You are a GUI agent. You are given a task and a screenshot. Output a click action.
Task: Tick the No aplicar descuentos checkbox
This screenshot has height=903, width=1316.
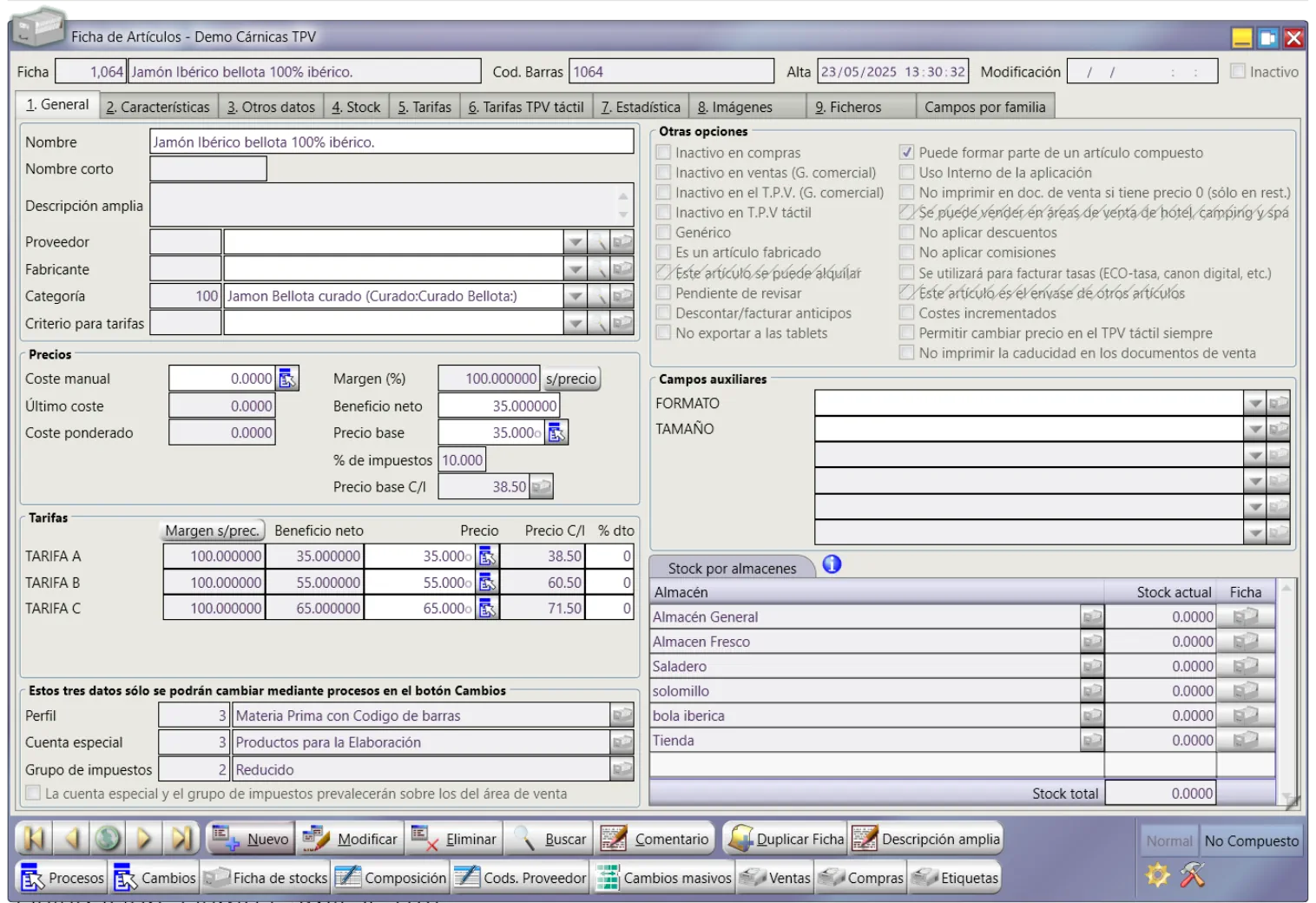pyautogui.click(x=907, y=233)
